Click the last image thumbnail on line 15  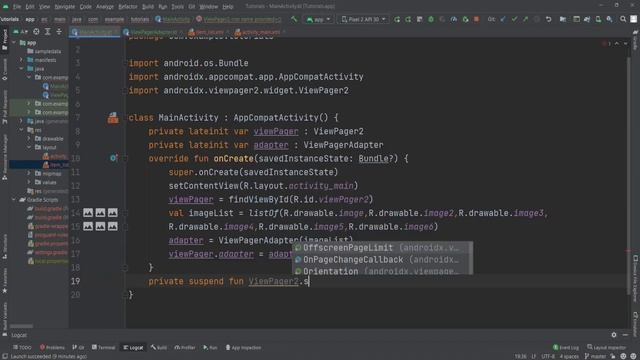pos(113,227)
